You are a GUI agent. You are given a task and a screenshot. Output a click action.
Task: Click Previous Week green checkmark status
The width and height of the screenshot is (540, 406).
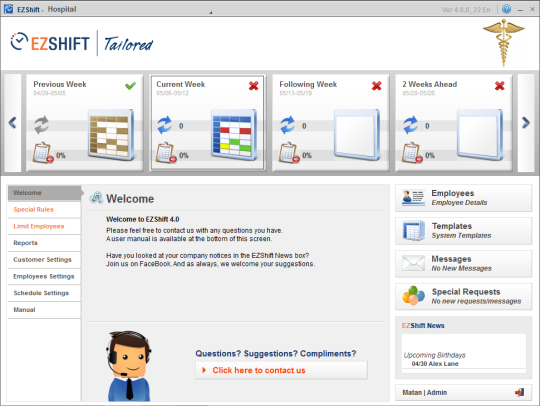(x=130, y=86)
